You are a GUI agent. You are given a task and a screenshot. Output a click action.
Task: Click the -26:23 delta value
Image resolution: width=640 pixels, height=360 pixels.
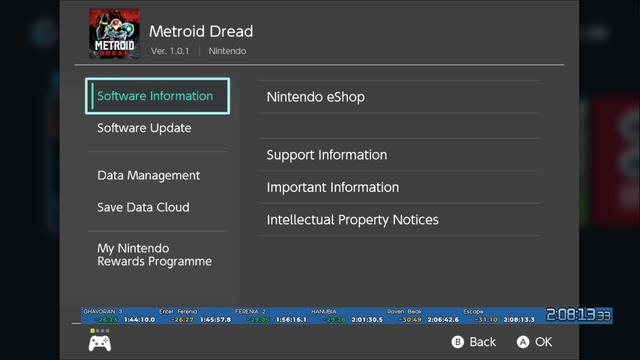tap(106, 320)
